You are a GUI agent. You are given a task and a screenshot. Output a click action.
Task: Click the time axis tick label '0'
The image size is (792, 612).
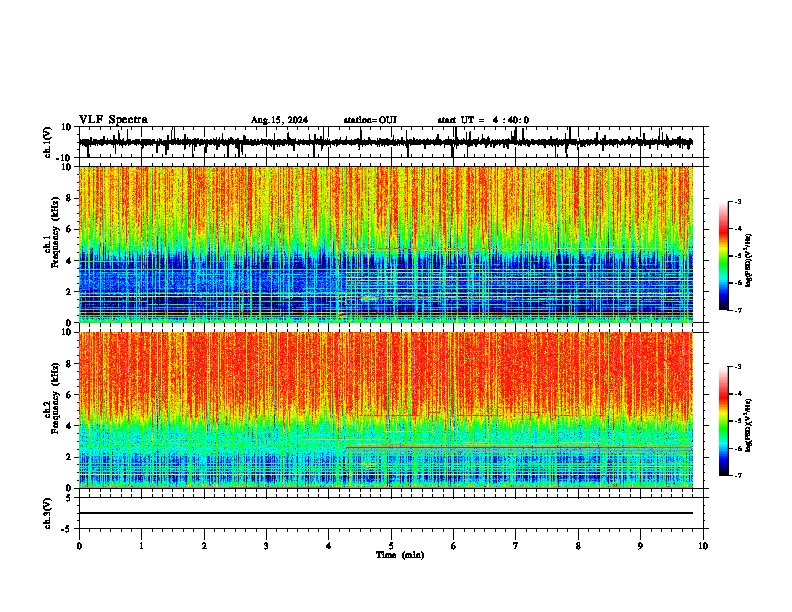coord(79,546)
